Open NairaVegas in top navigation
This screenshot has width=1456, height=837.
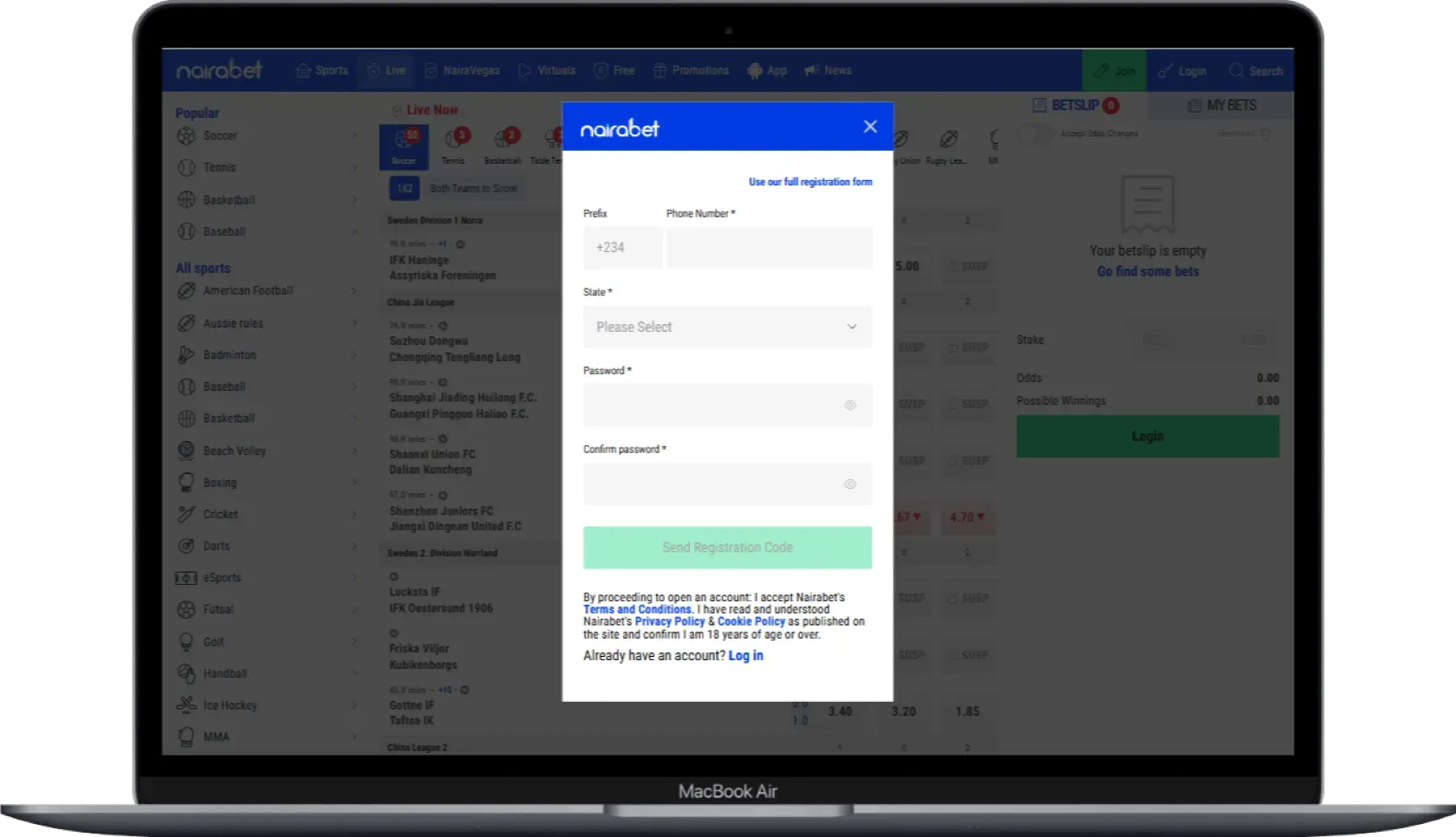(462, 70)
